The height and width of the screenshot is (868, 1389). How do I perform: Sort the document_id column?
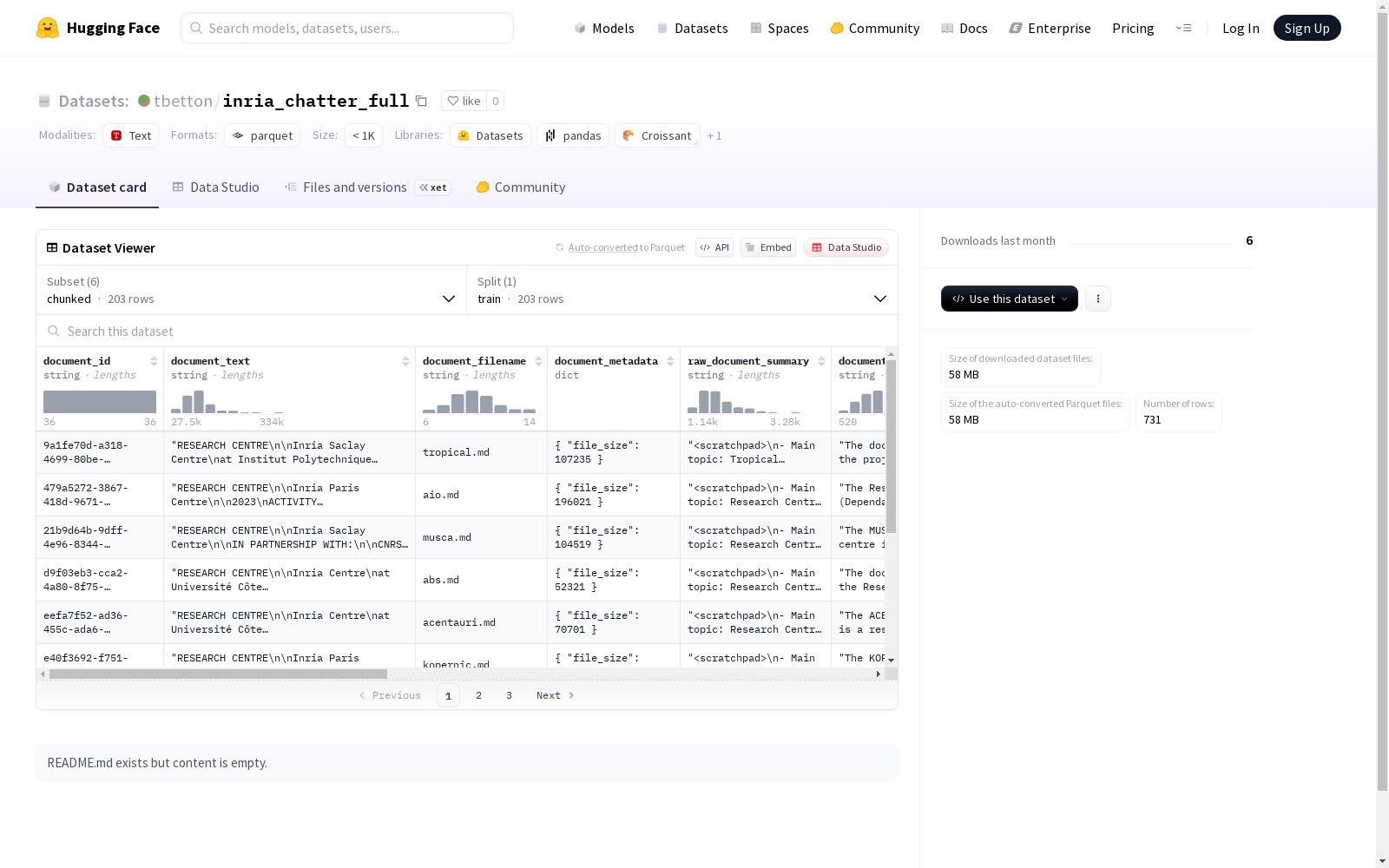tap(154, 361)
